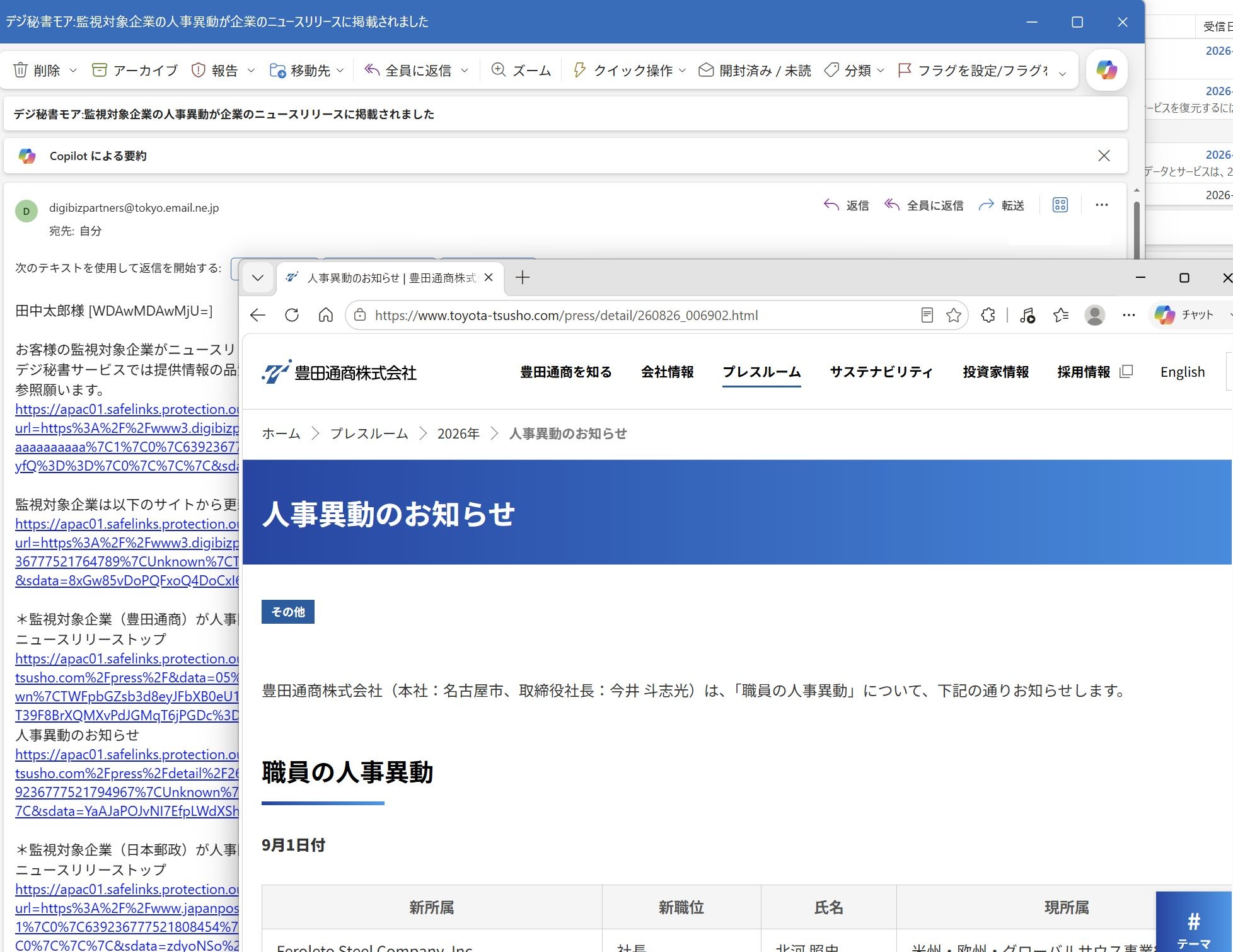Click the Copilot summary logo icon
The height and width of the screenshot is (952, 1233).
pos(27,156)
